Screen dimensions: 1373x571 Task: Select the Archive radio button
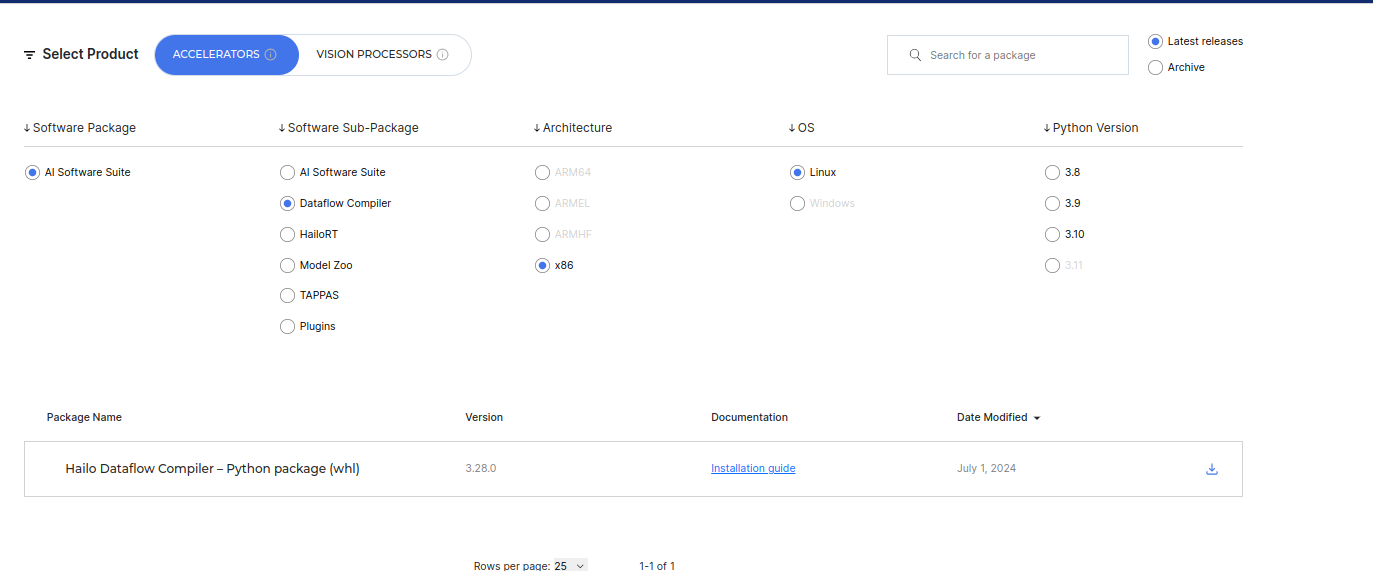click(1156, 68)
